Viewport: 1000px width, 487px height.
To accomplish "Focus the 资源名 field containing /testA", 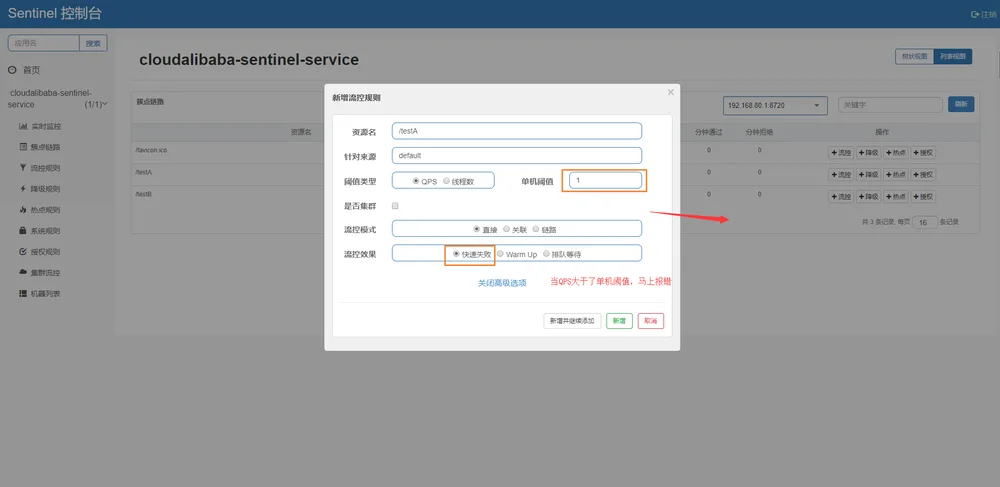I will 517,131.
